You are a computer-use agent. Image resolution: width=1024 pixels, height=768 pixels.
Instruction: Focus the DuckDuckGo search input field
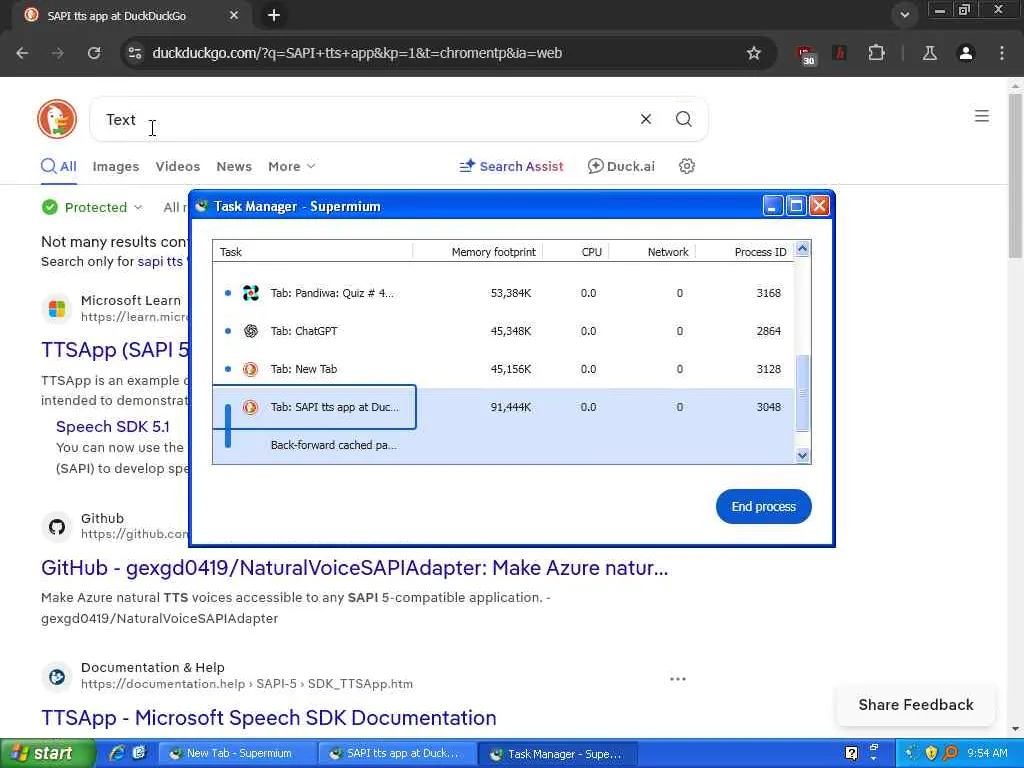point(366,120)
